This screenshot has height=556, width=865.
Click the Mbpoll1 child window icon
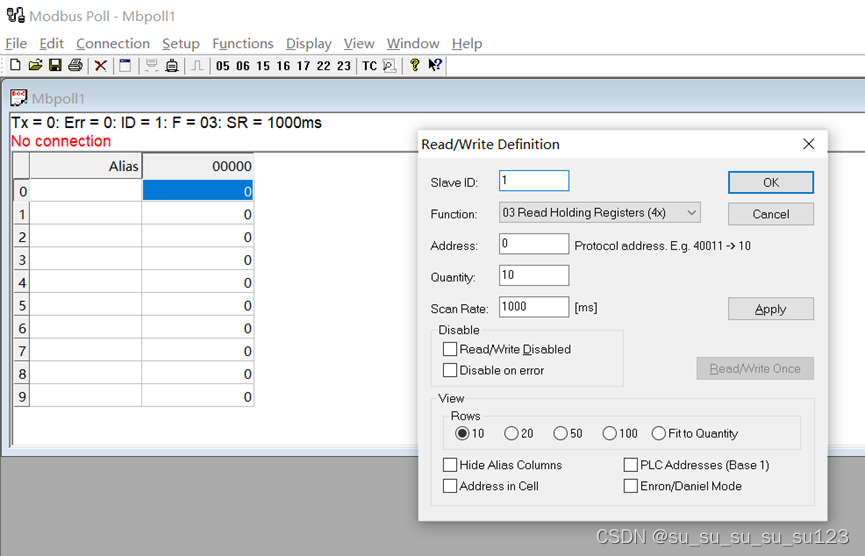coord(19,98)
